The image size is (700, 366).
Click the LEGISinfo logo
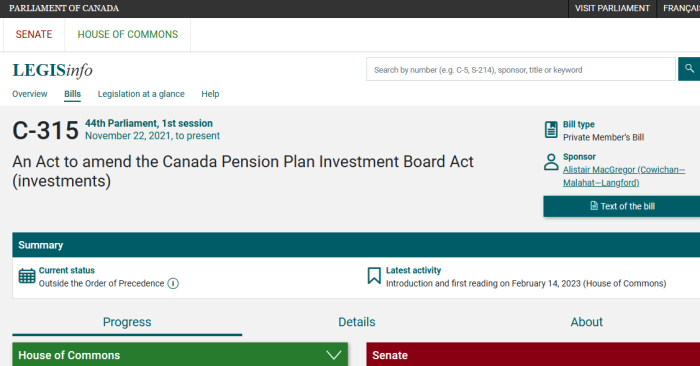[53, 71]
